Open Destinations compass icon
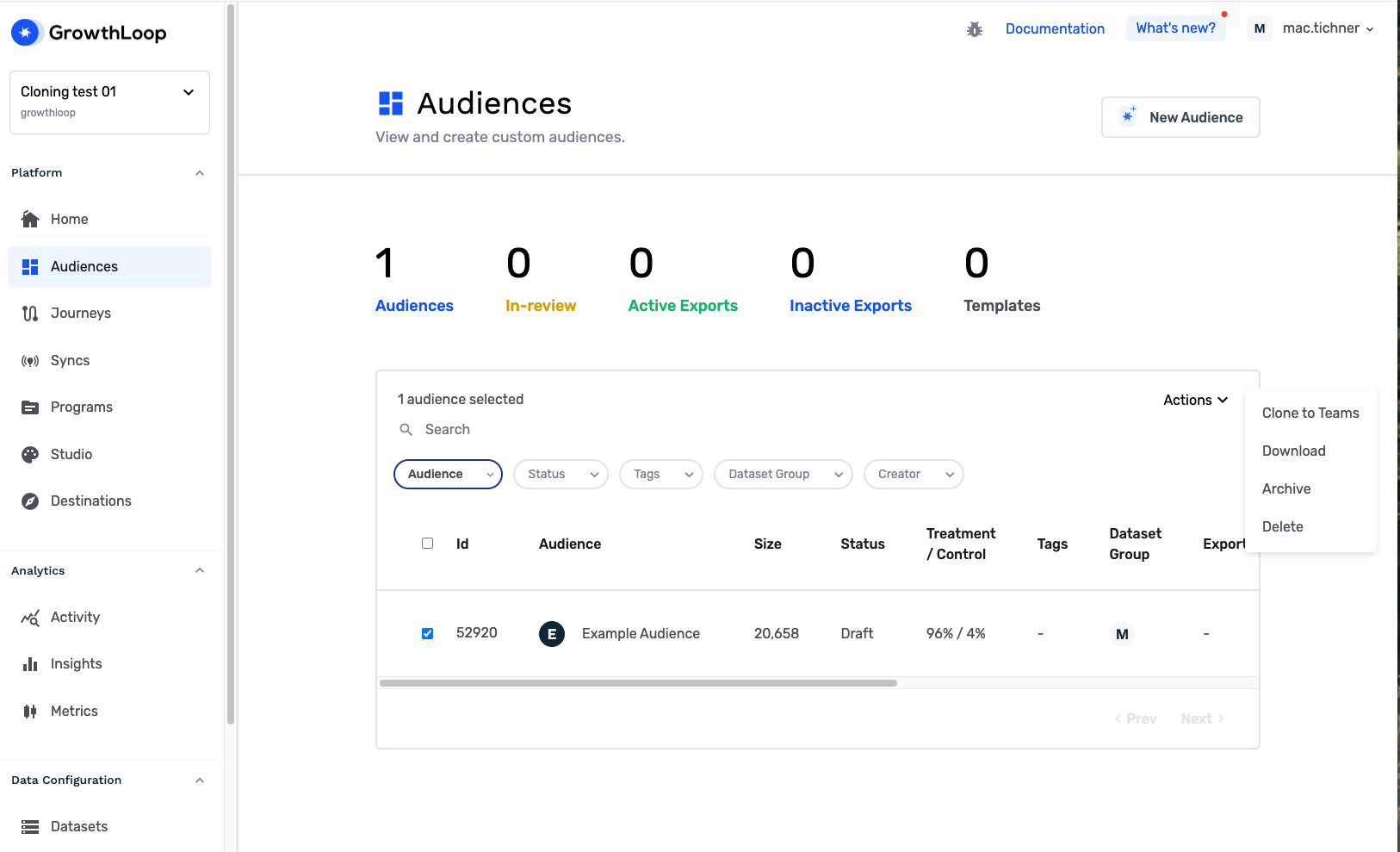 (x=30, y=501)
